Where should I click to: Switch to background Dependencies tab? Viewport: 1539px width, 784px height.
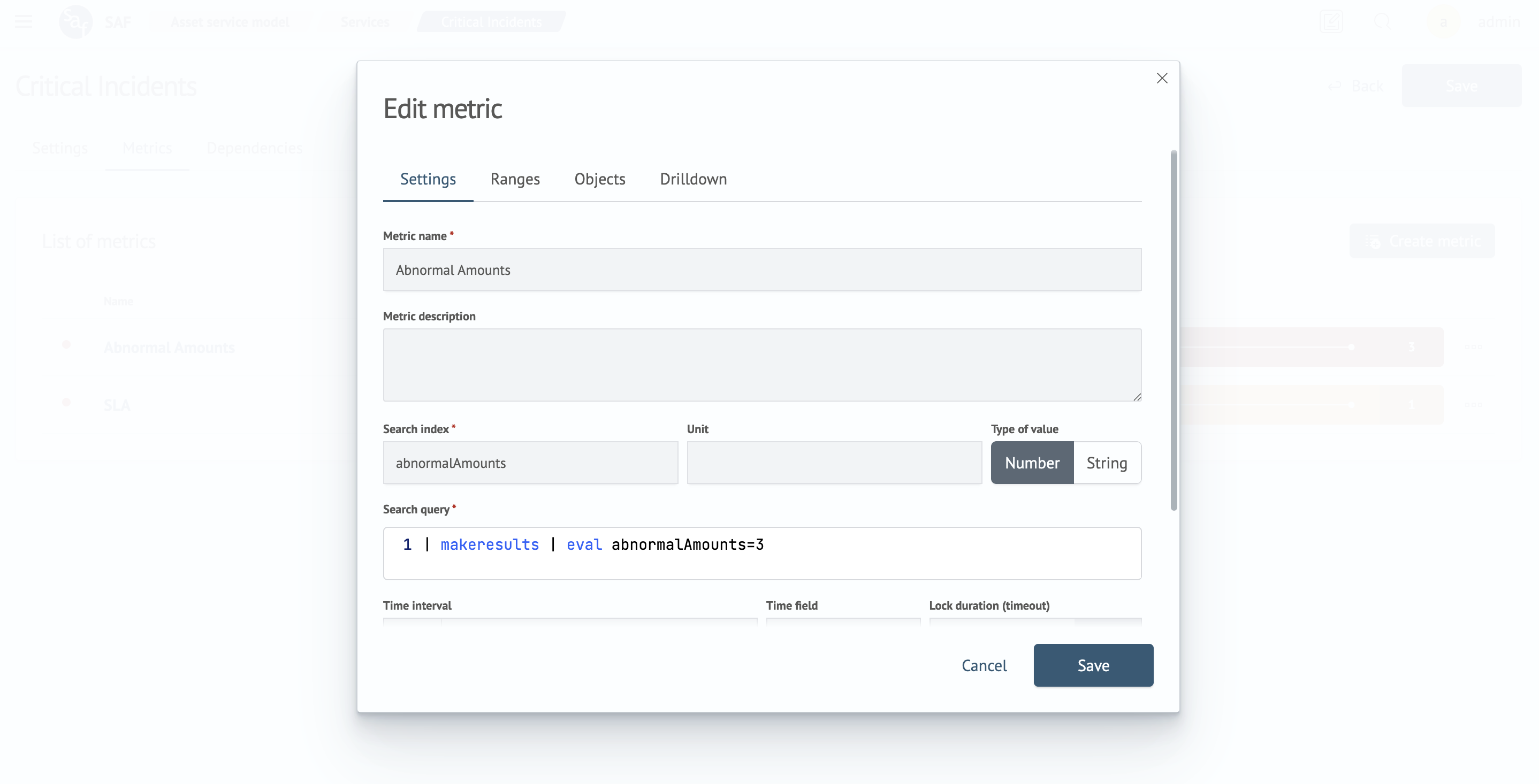(x=255, y=148)
